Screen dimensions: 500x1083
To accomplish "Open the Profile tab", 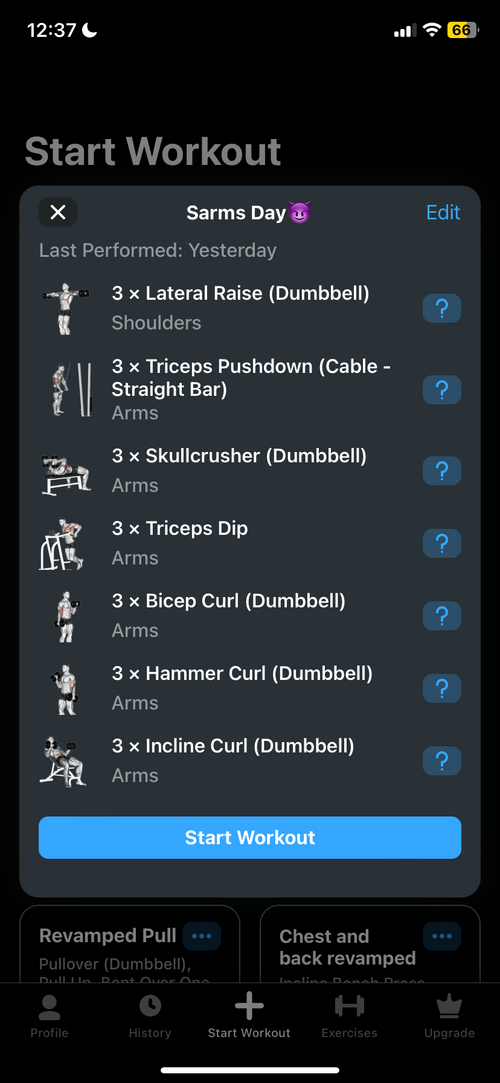I will click(50, 1016).
